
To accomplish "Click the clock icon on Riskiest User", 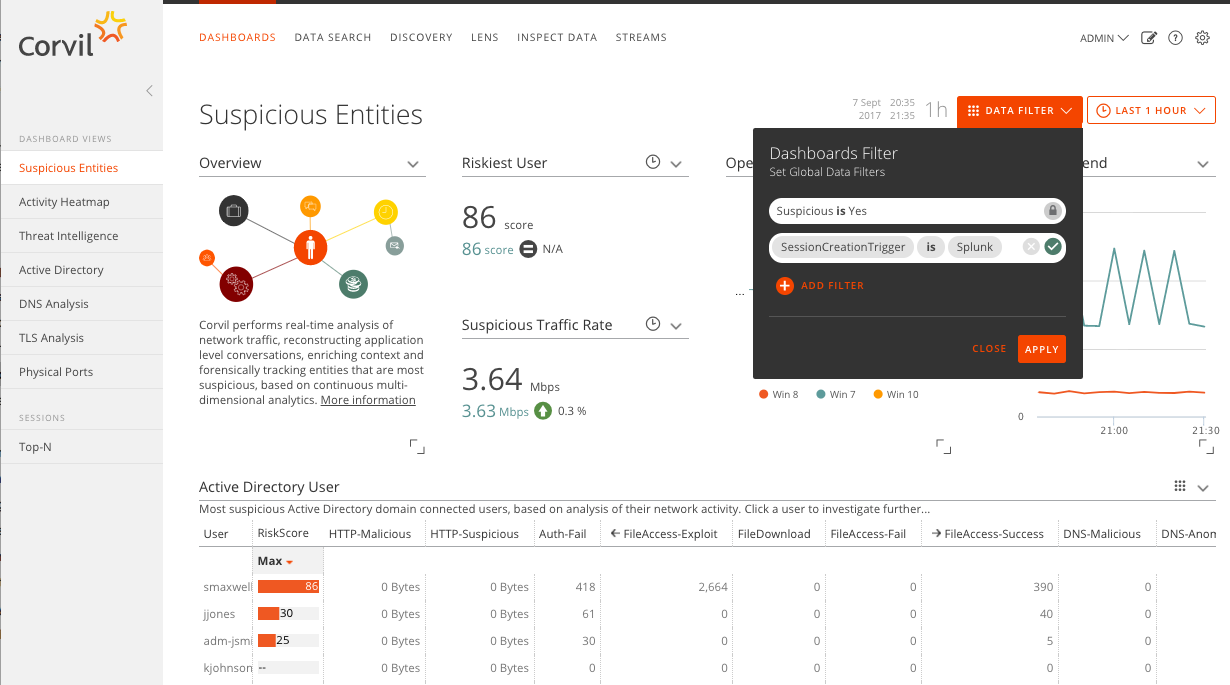I will tap(653, 162).
